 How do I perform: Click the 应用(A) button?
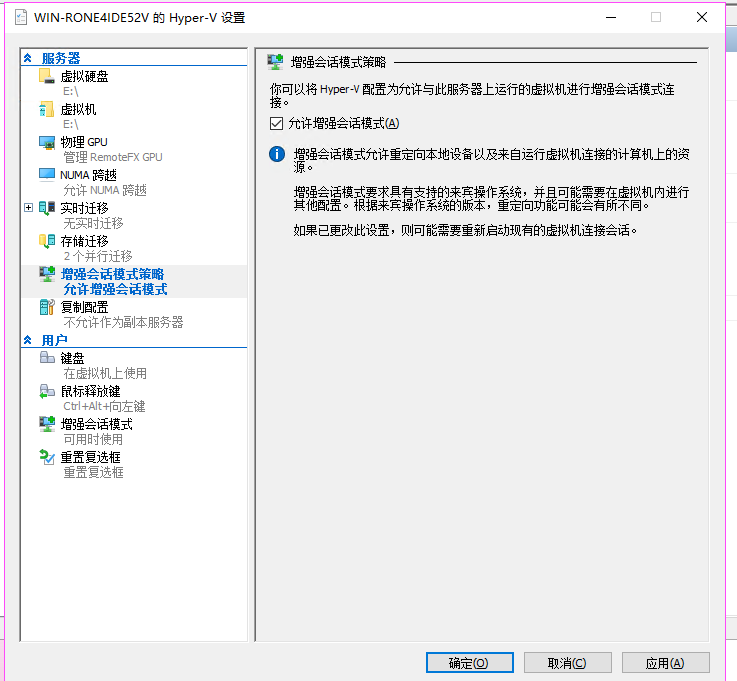pos(665,663)
